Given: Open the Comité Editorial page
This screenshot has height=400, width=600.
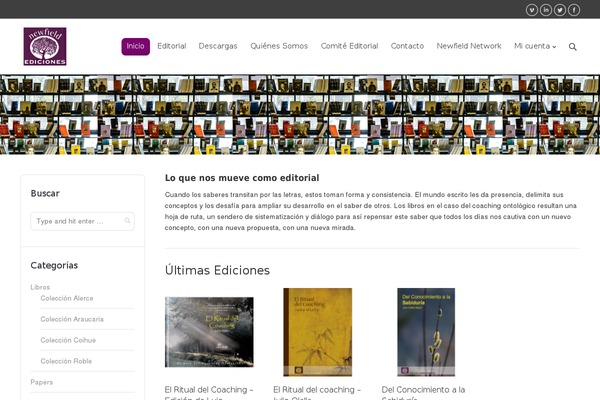Looking at the screenshot, I should pos(349,46).
